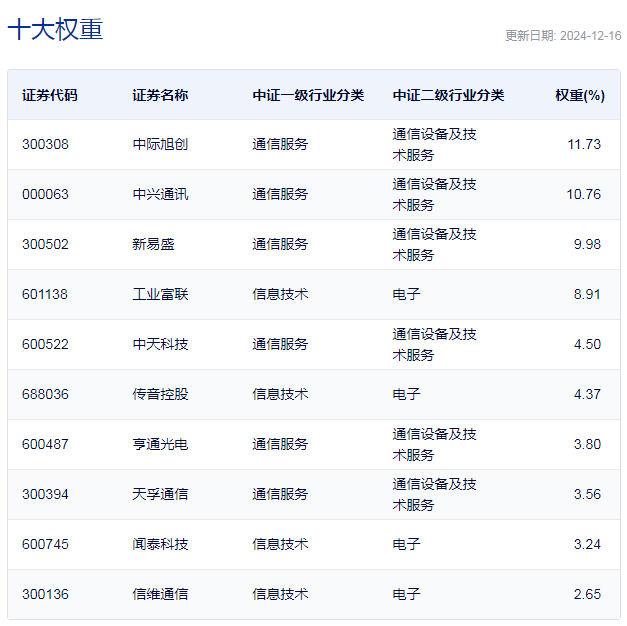This screenshot has height=626, width=627.
Task: Click the update date 2024-12-16
Action: click(590, 36)
